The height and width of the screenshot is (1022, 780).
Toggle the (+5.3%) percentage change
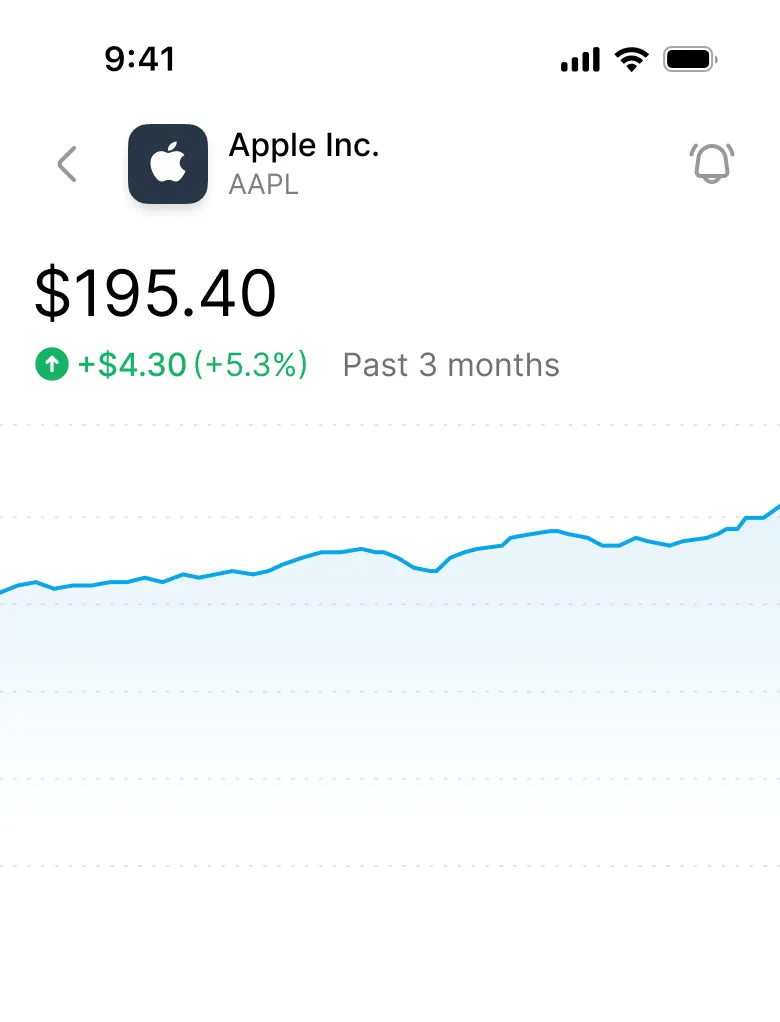[250, 365]
